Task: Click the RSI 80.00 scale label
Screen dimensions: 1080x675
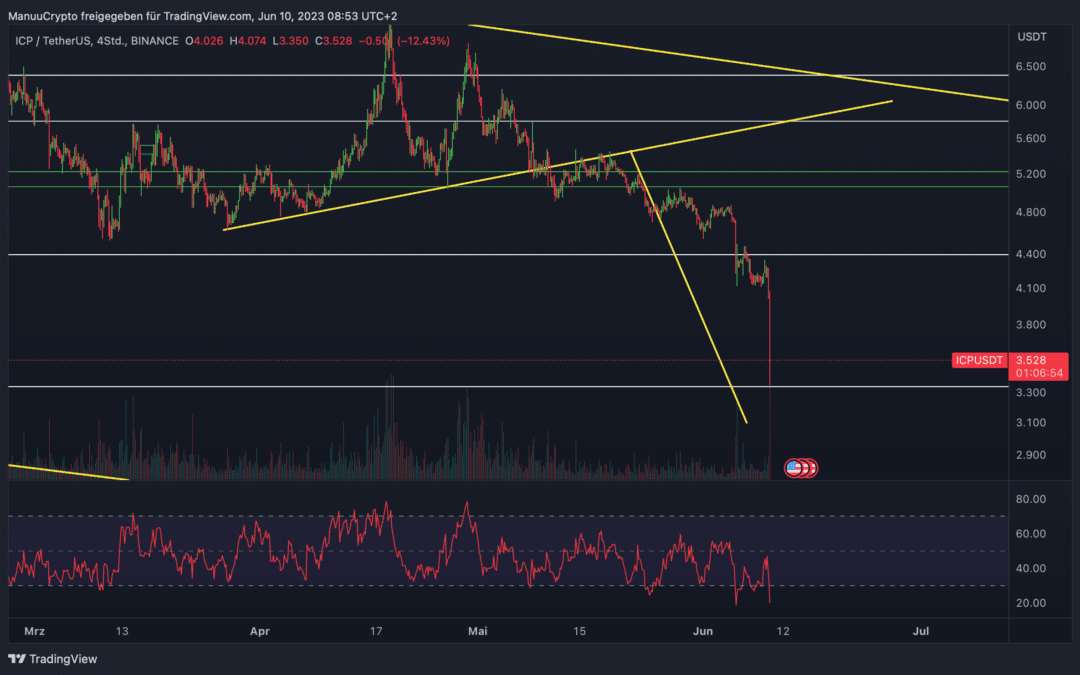Action: (x=1030, y=499)
